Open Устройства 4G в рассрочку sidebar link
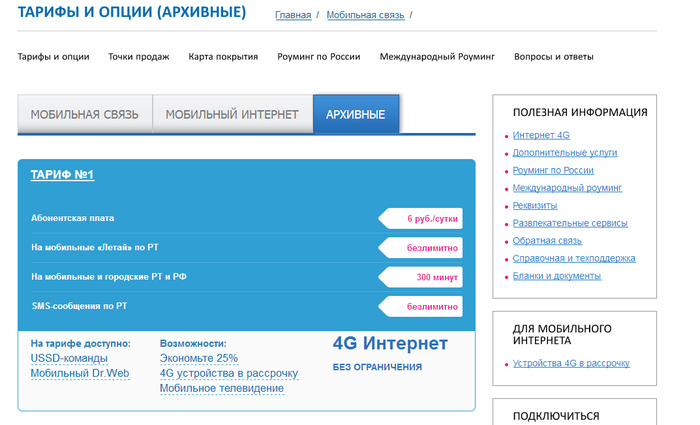The width and height of the screenshot is (700, 425). pos(571,363)
